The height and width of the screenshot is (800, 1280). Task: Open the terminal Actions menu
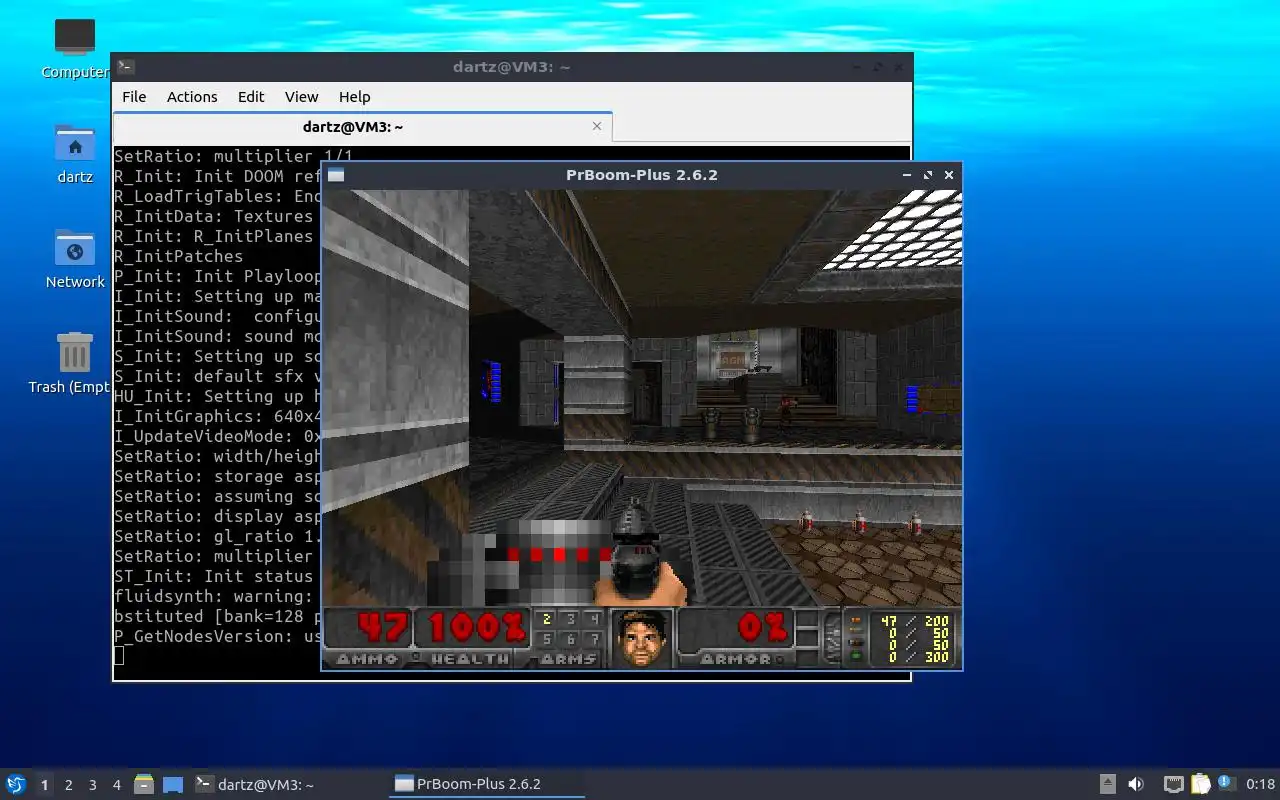click(x=192, y=97)
